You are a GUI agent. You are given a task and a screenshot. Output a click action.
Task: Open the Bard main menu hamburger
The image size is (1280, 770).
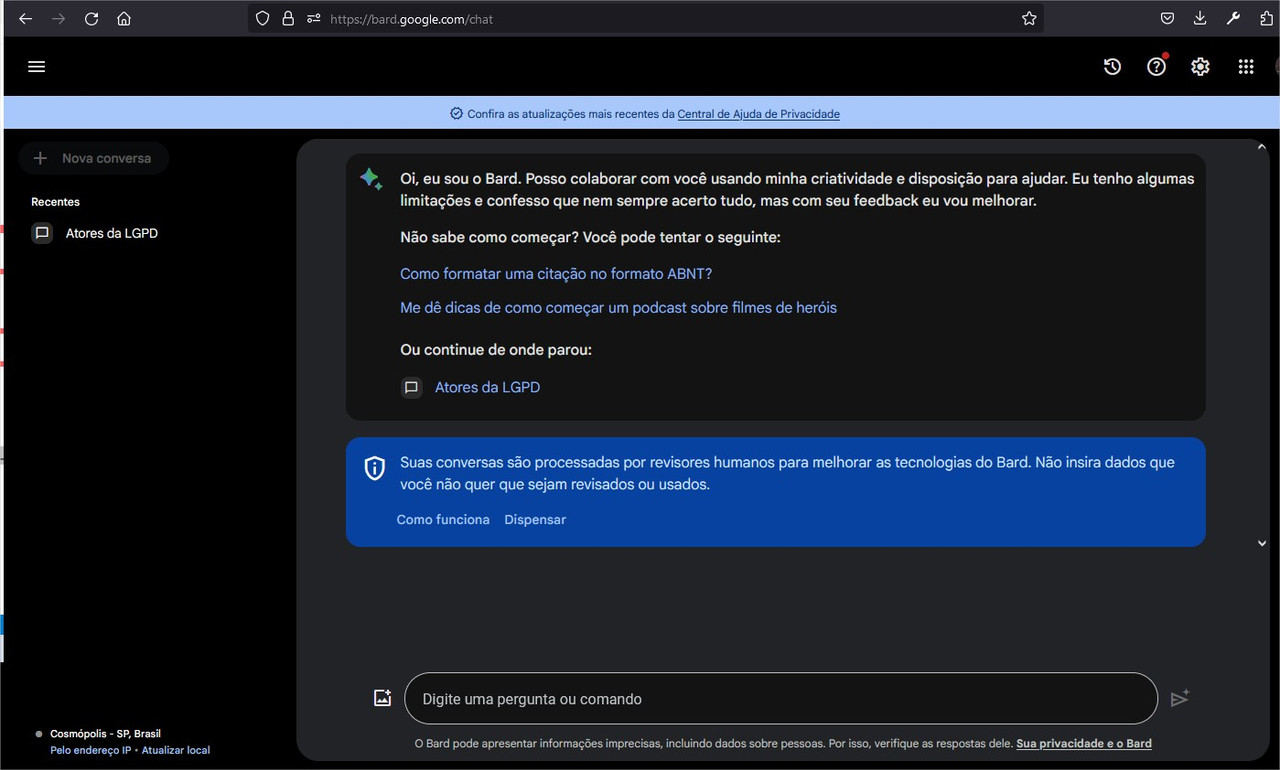pyautogui.click(x=37, y=66)
